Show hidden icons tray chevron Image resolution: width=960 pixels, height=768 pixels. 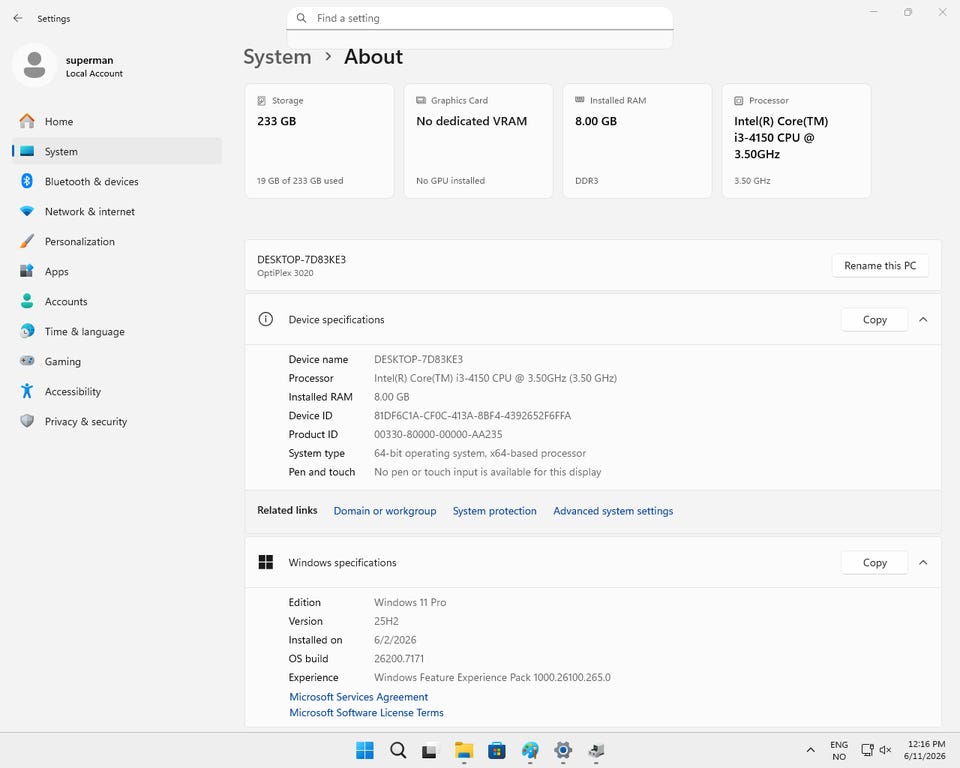pos(811,750)
